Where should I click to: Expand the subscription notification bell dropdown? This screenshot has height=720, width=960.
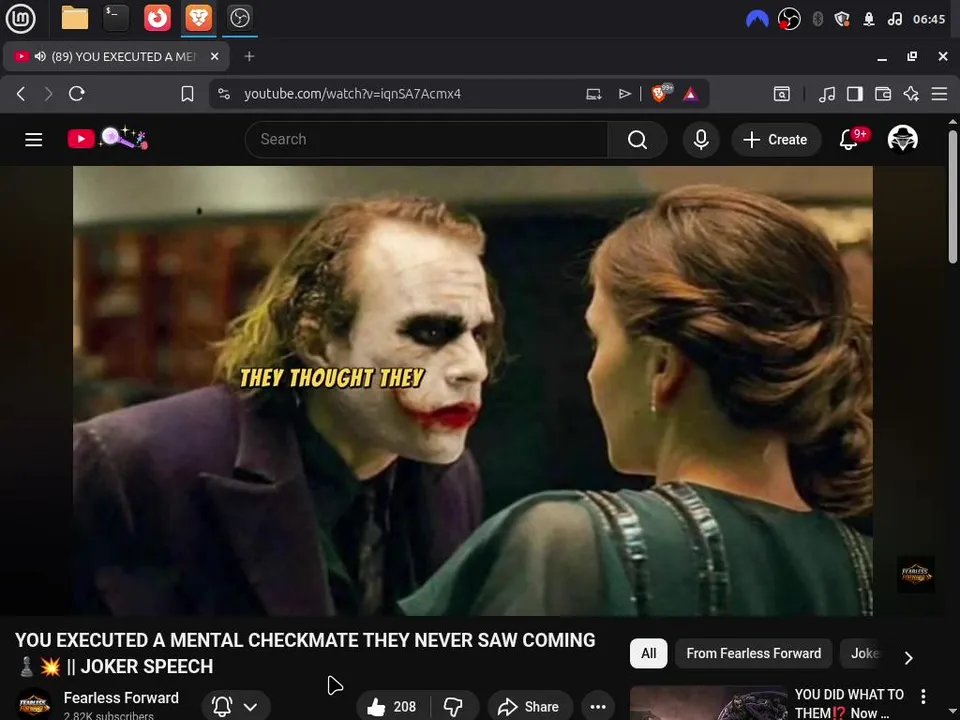click(236, 707)
